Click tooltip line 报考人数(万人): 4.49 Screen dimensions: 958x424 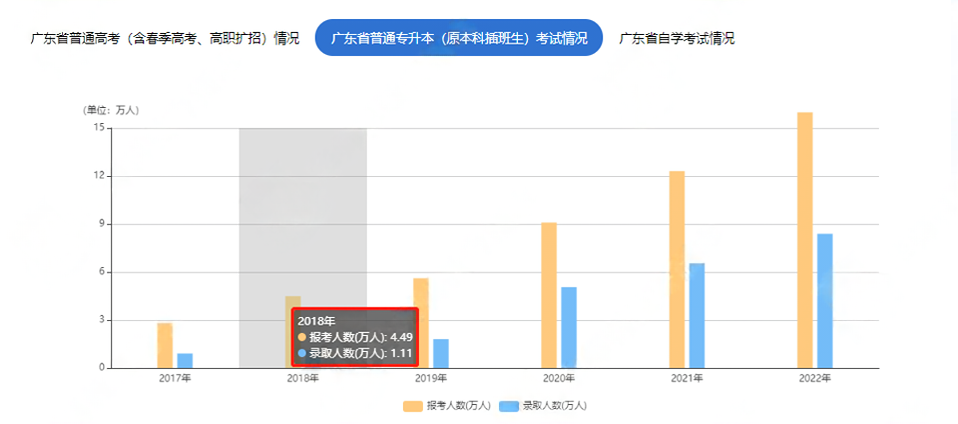[x=355, y=337]
